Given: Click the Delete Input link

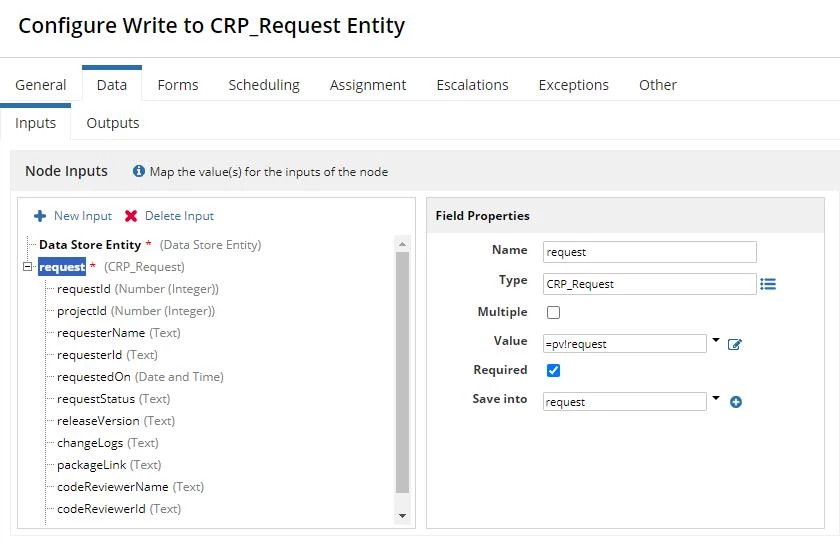Looking at the screenshot, I should [179, 216].
